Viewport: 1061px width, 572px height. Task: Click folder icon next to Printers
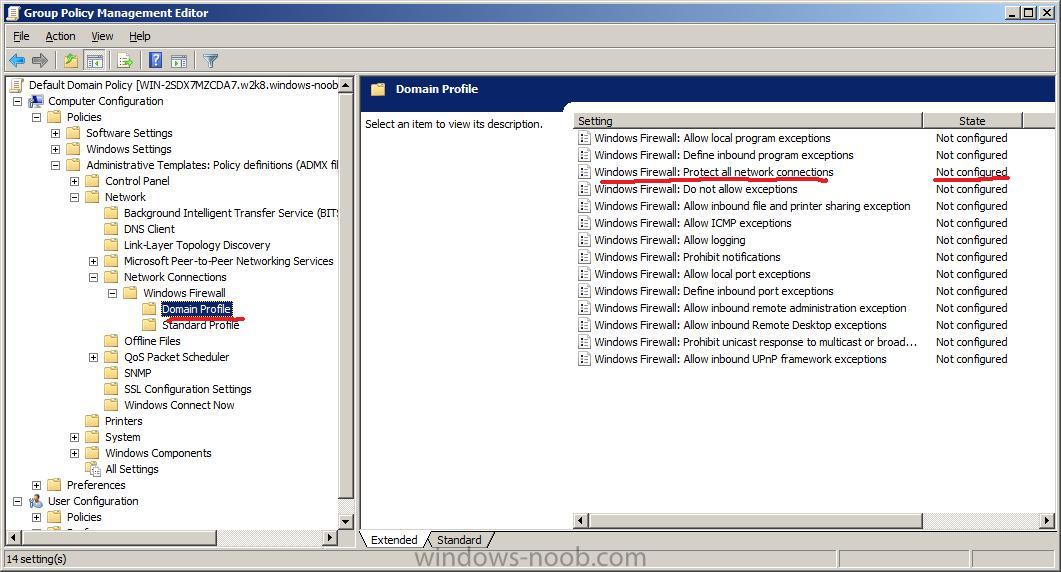point(92,421)
